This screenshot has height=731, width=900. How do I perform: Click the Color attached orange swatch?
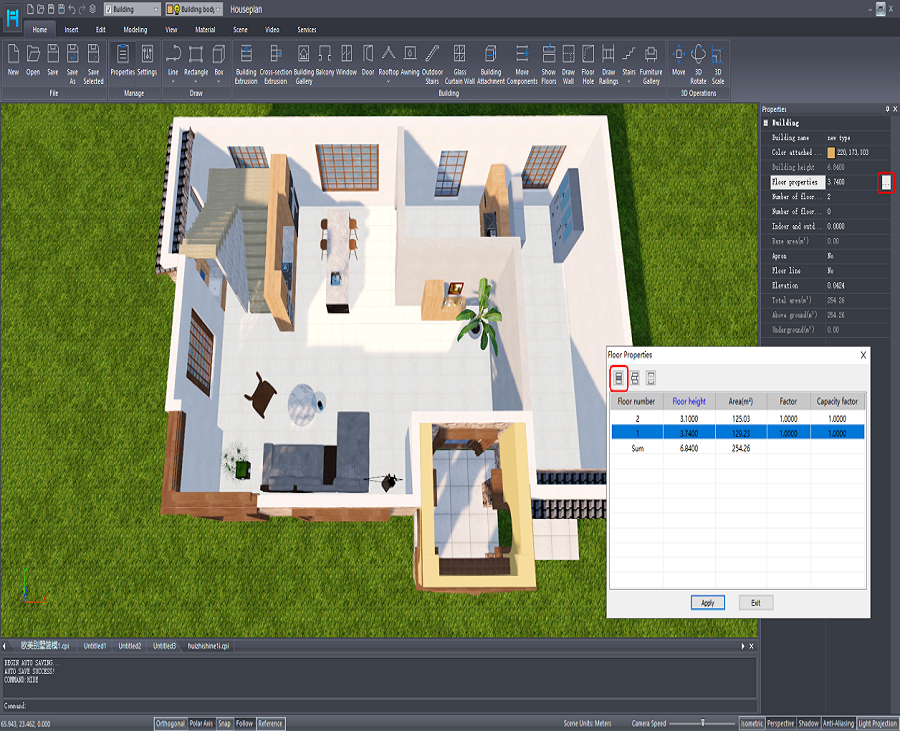(831, 152)
